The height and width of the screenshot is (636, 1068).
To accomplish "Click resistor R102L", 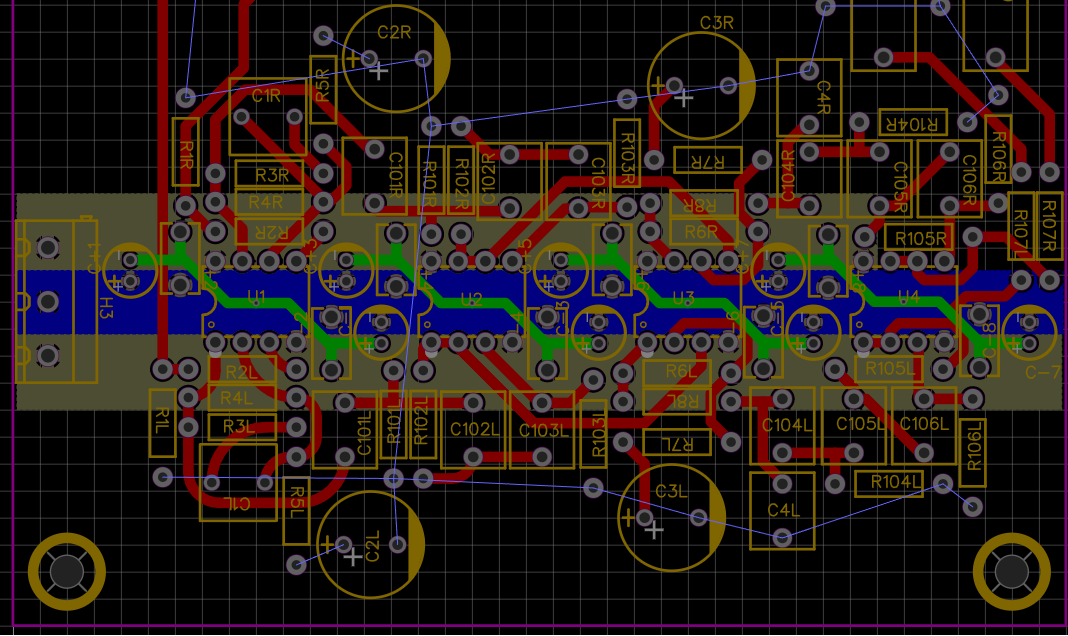I will tap(423, 424).
